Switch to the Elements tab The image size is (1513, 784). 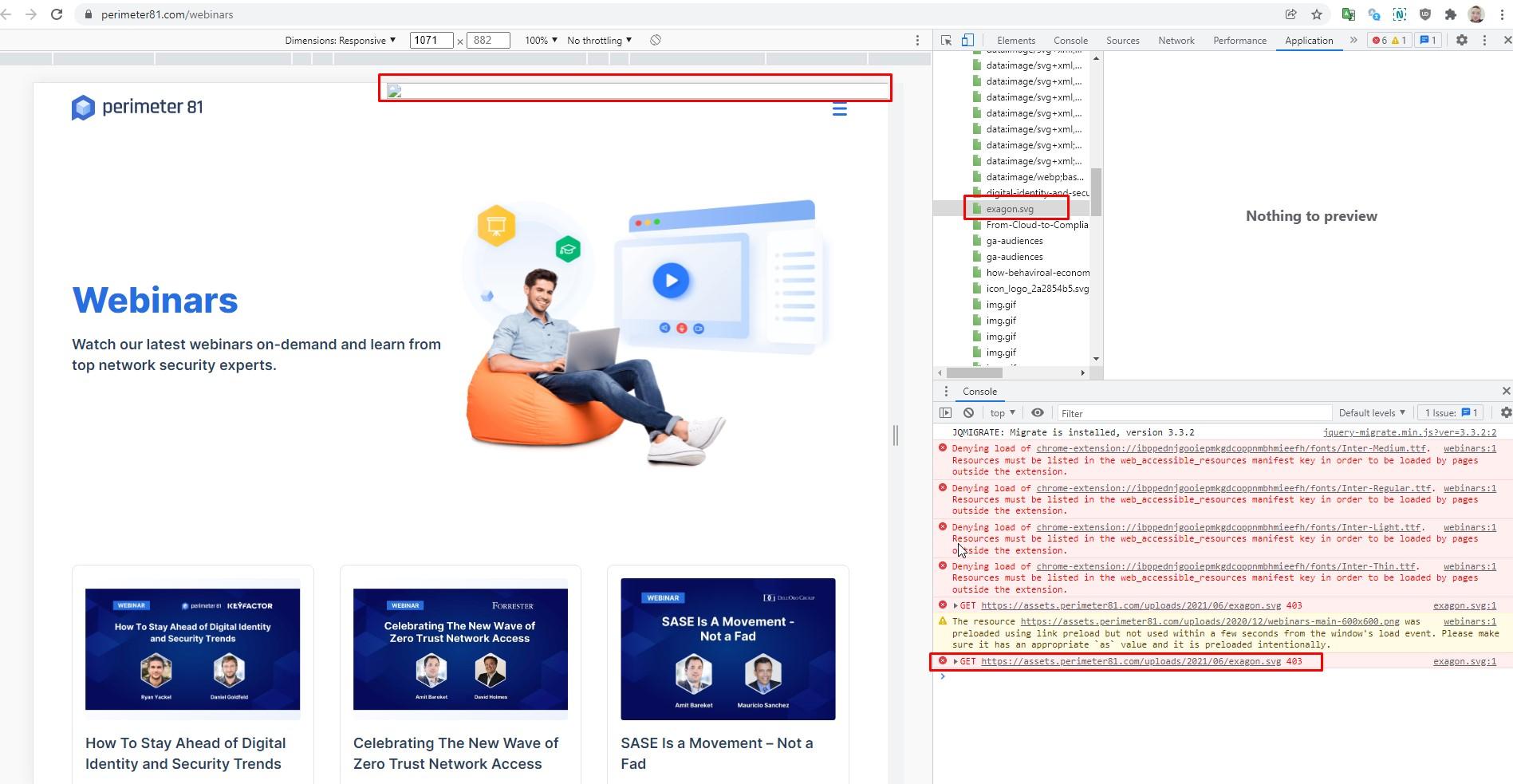click(1016, 40)
